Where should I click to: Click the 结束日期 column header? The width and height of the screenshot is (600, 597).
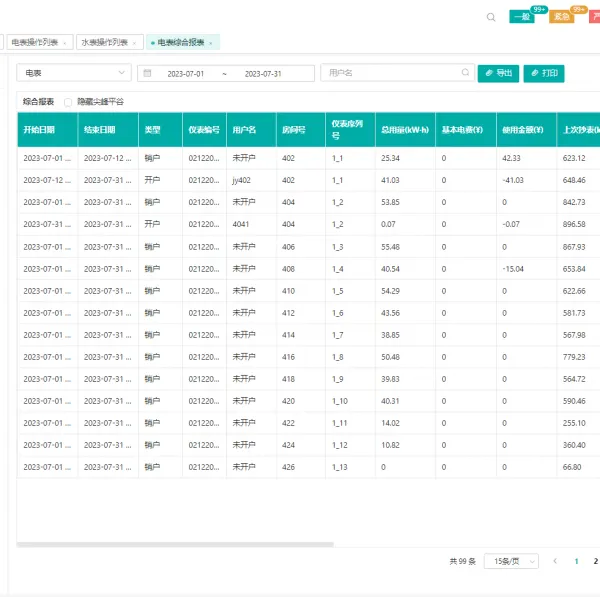pyautogui.click(x=108, y=130)
